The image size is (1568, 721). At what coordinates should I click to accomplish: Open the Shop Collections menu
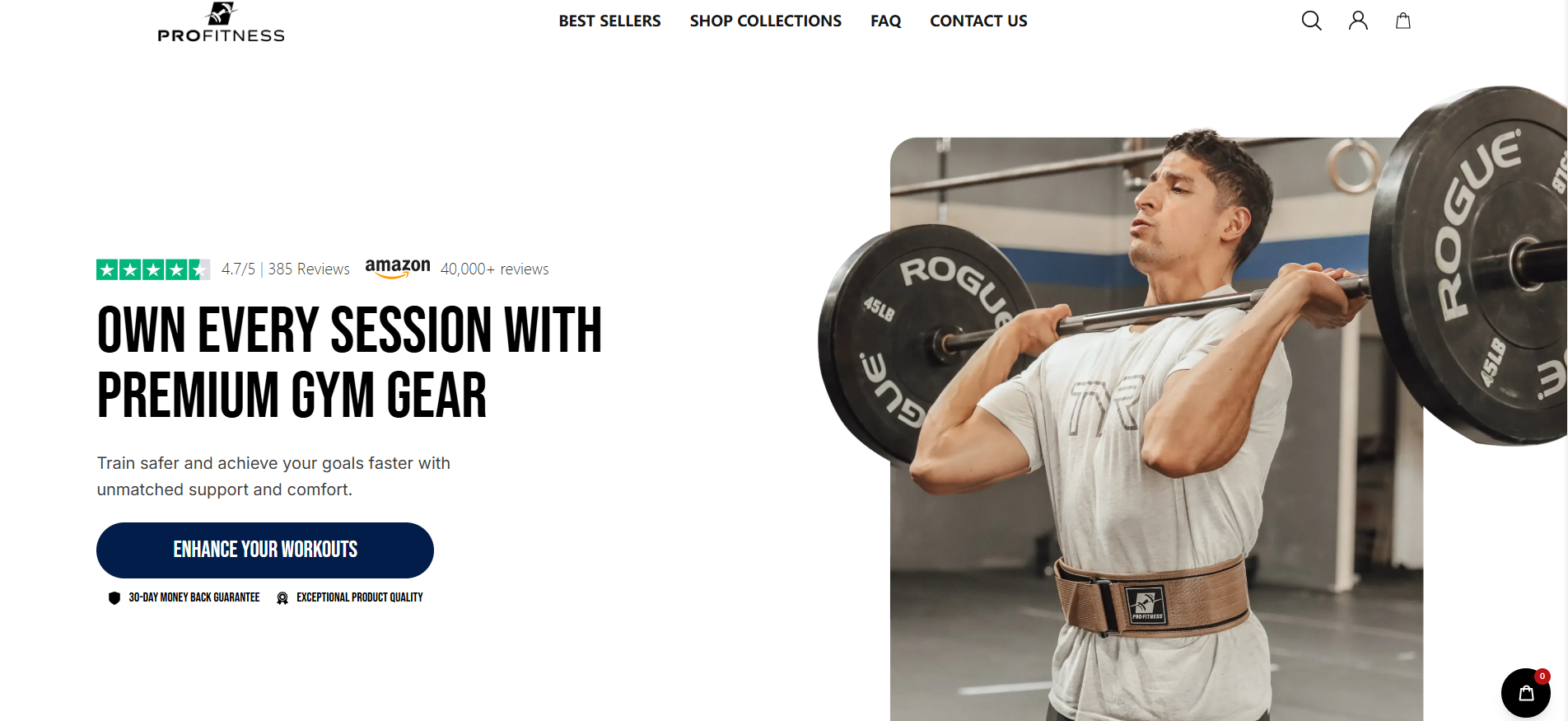click(765, 21)
